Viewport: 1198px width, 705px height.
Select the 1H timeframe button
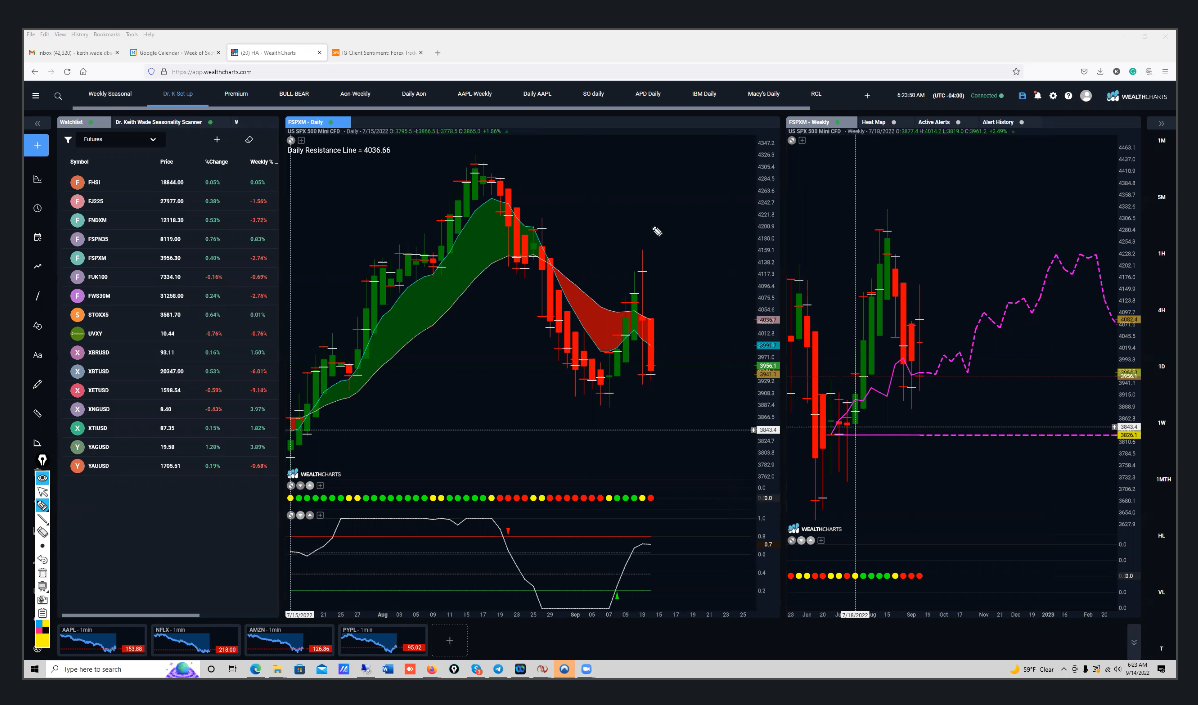(1161, 254)
